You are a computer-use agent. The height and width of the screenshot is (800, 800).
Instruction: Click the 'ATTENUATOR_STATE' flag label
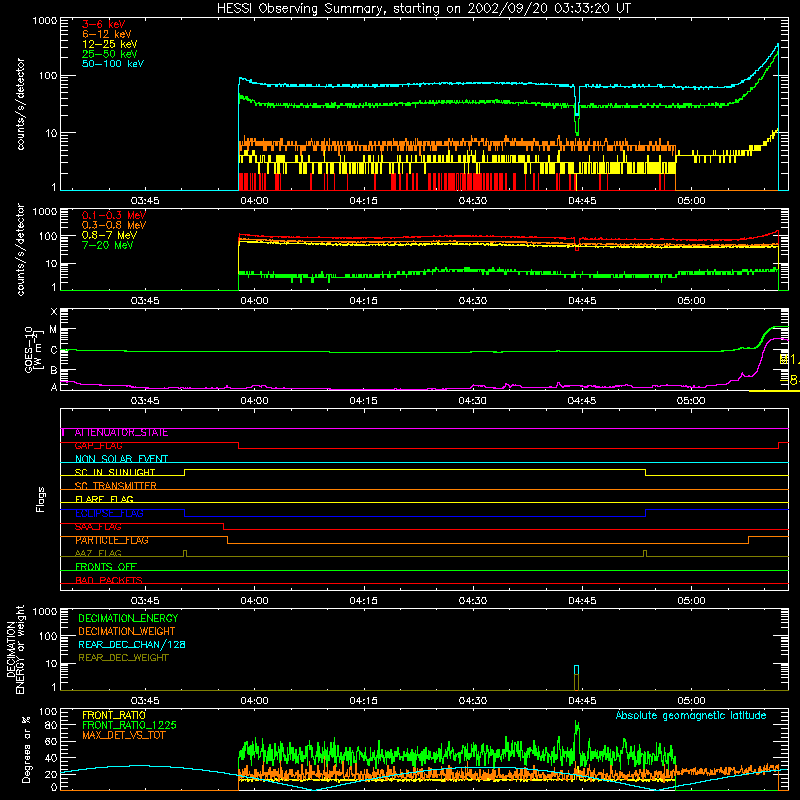coord(121,433)
